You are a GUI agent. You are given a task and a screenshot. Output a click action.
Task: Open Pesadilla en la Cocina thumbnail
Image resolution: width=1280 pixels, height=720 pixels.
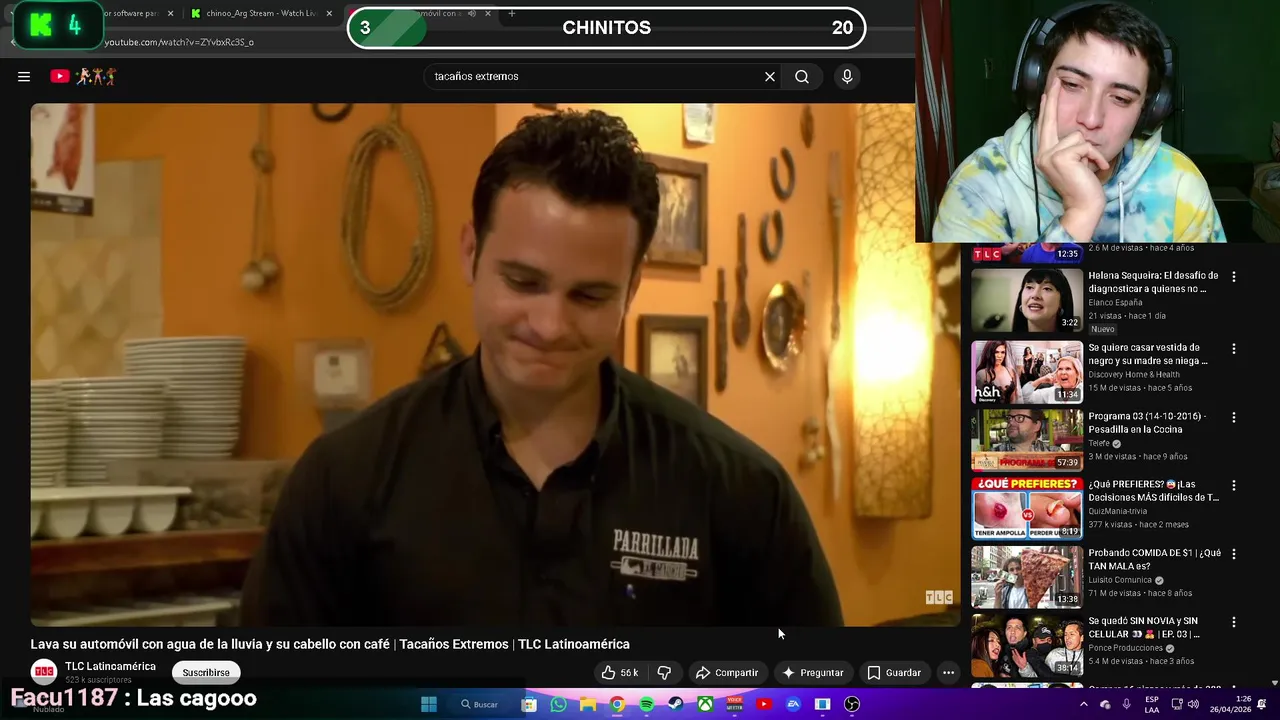pos(1027,439)
